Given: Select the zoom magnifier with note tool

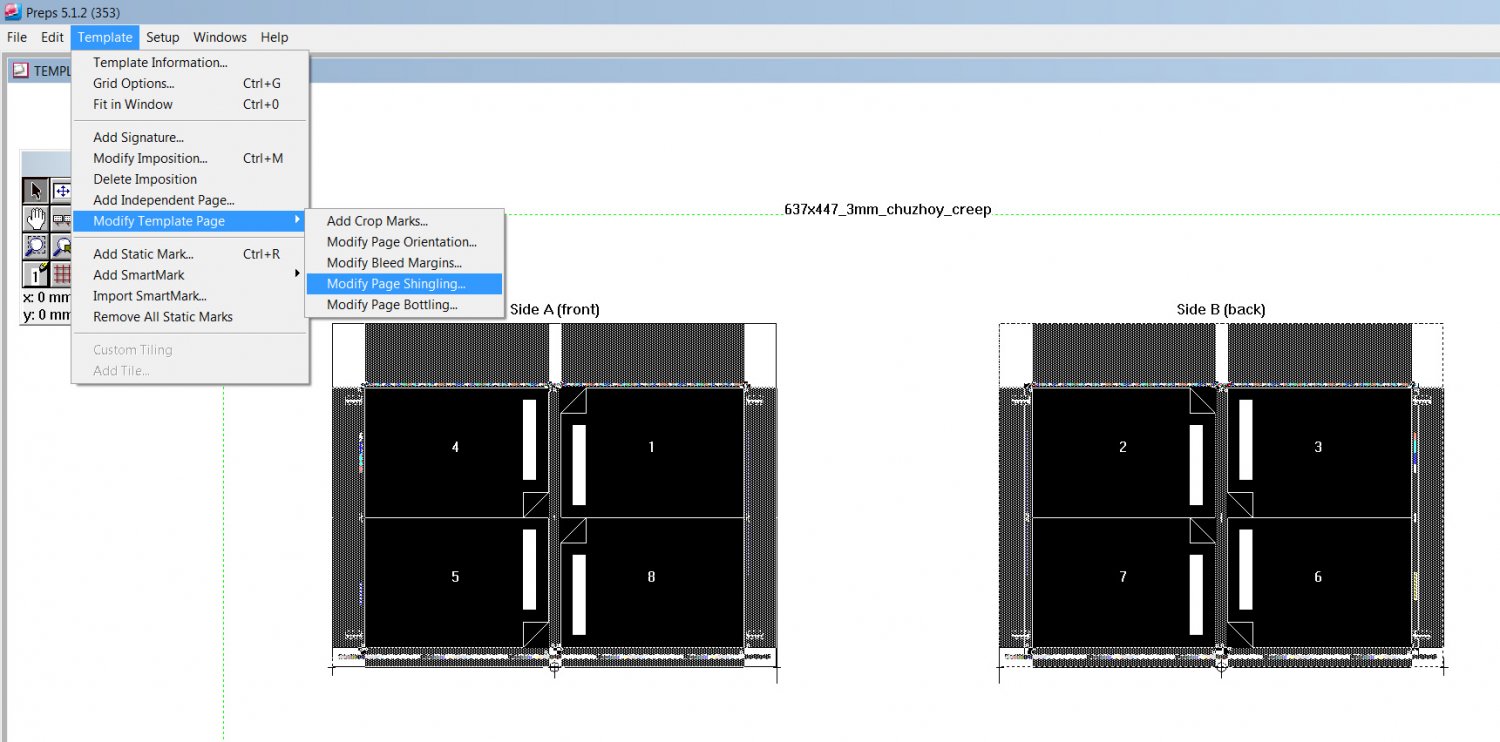Looking at the screenshot, I should coord(61,246).
